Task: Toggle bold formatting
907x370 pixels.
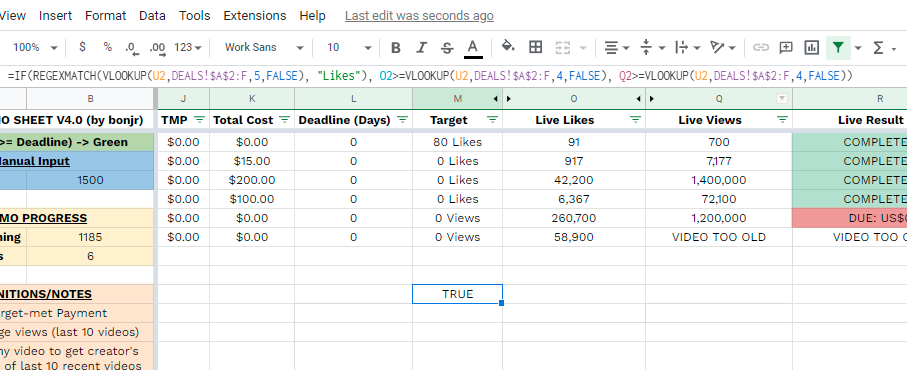Action: [x=396, y=47]
